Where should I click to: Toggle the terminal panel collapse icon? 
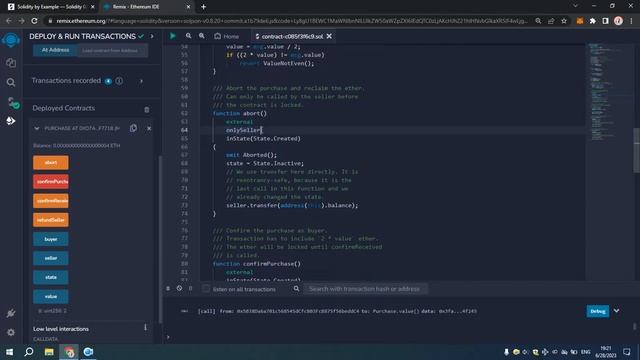168,288
